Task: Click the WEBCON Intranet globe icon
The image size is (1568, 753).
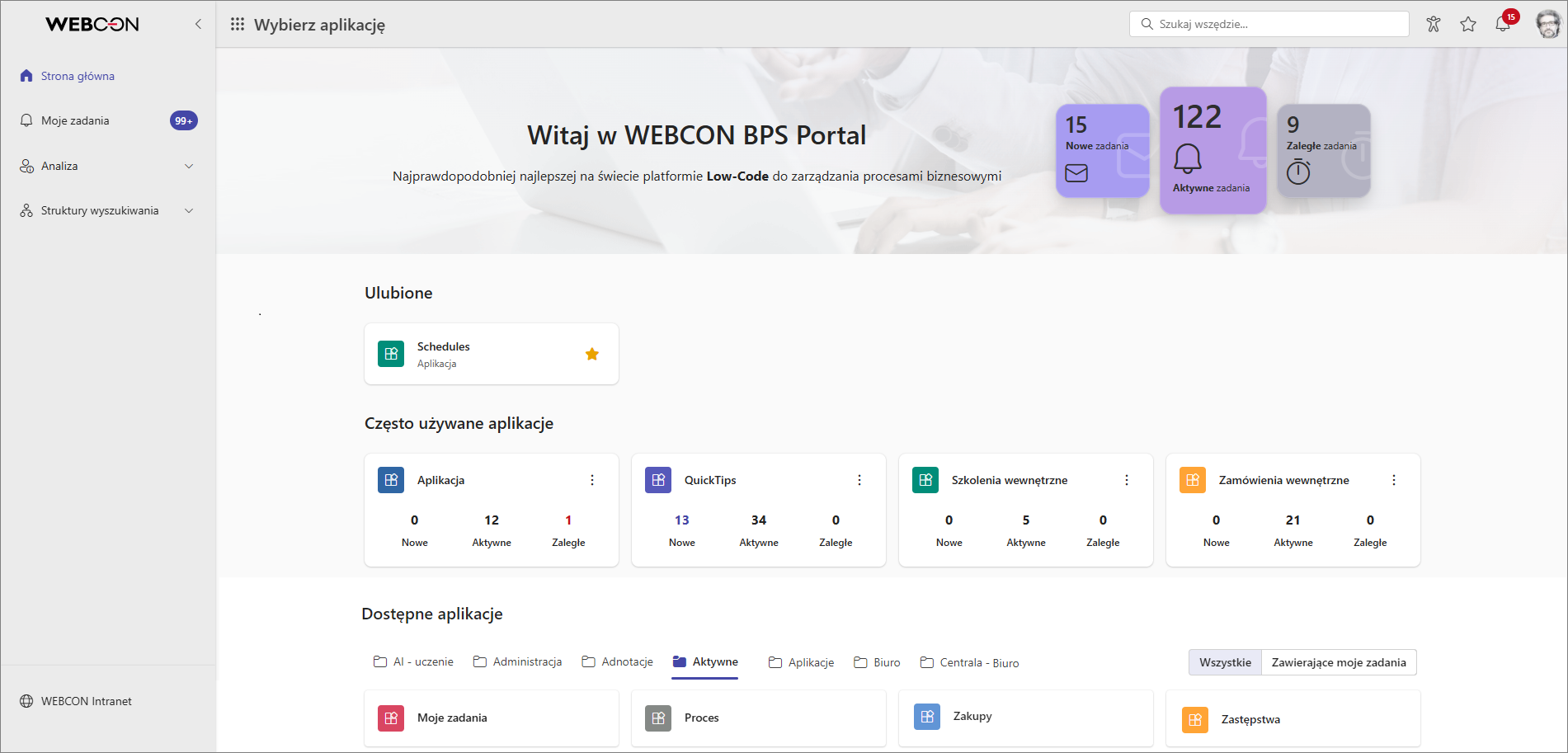Action: pos(26,701)
